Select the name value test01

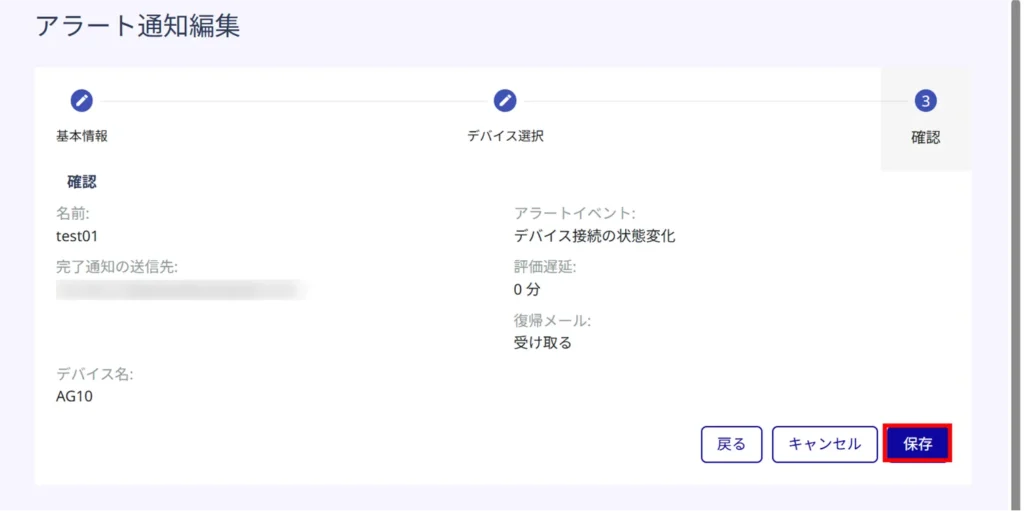pyautogui.click(x=76, y=236)
